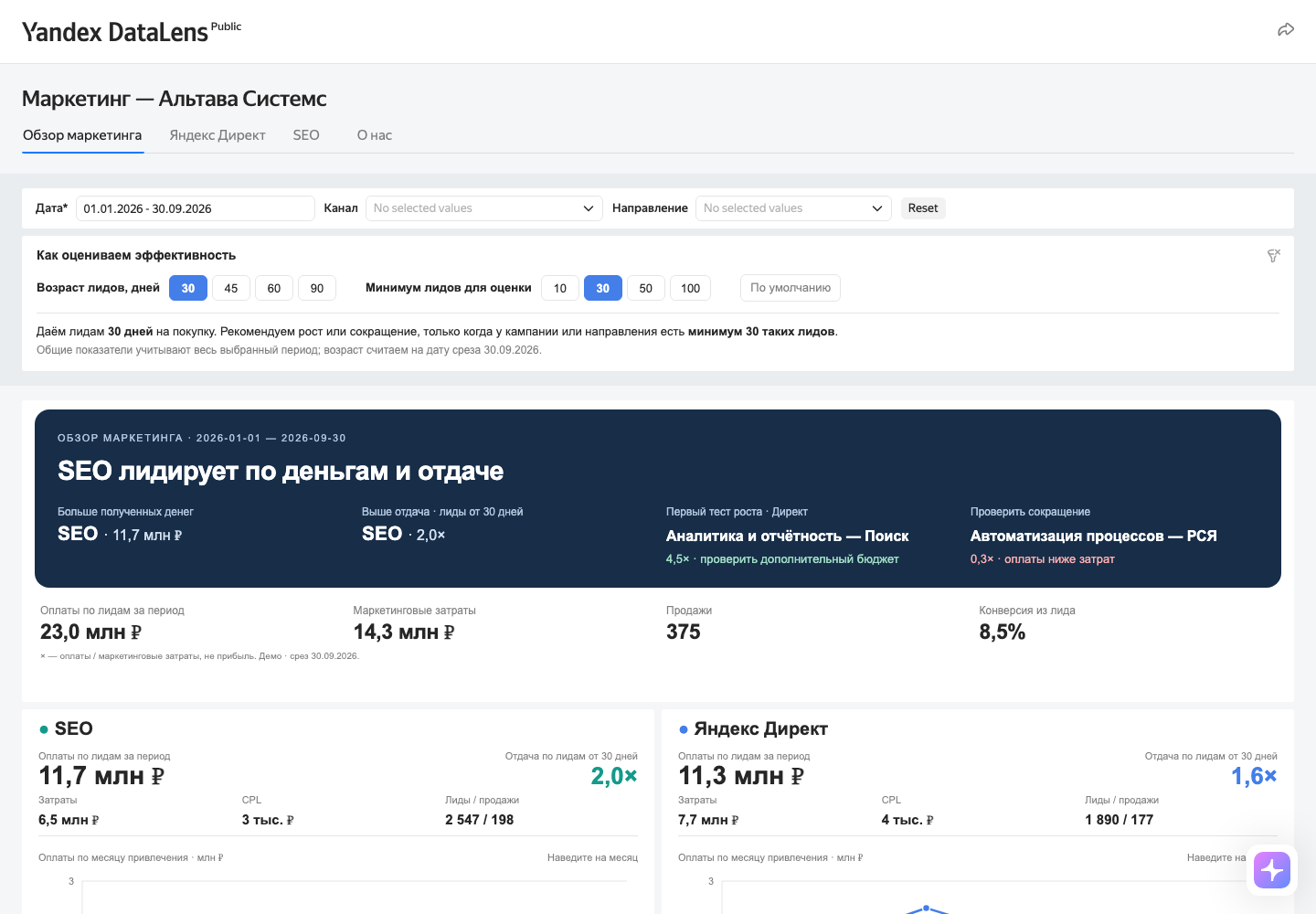Open the sparkle AI assistant button
The height and width of the screenshot is (914, 1316).
point(1272,870)
